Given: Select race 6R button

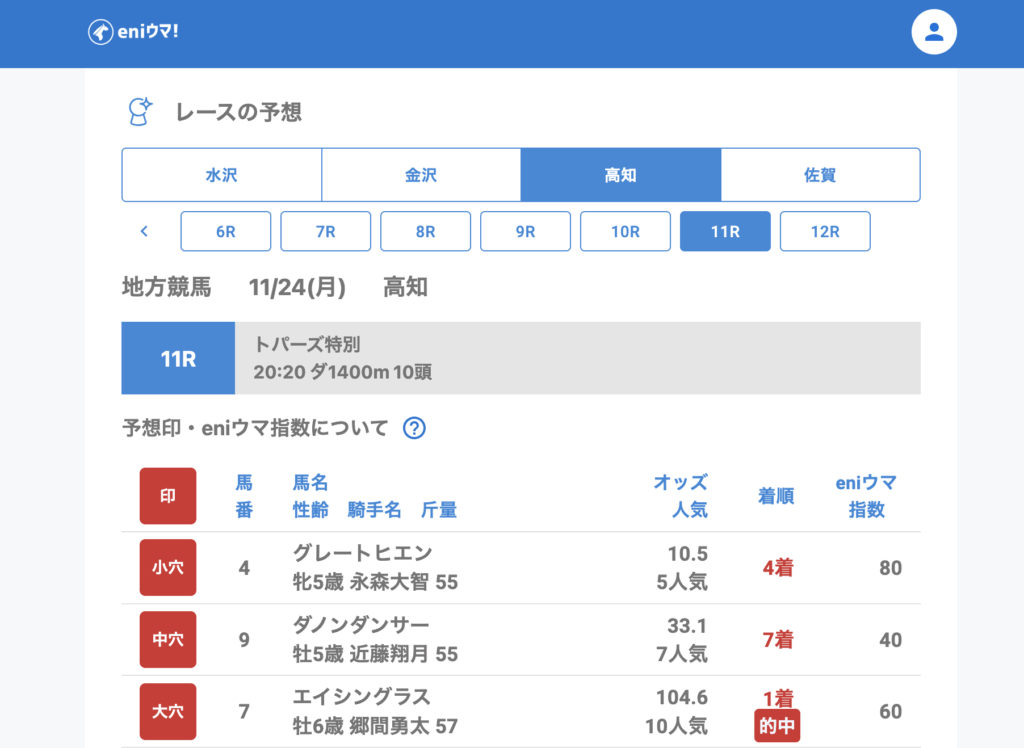Looking at the screenshot, I should (226, 231).
